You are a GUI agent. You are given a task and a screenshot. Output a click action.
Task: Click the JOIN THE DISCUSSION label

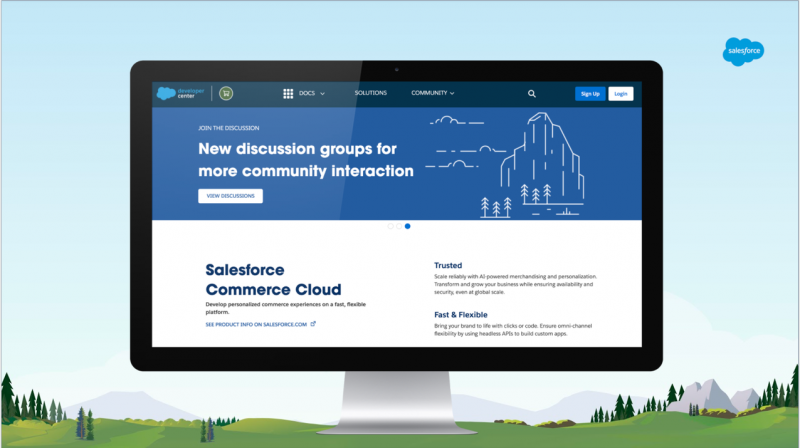229,128
